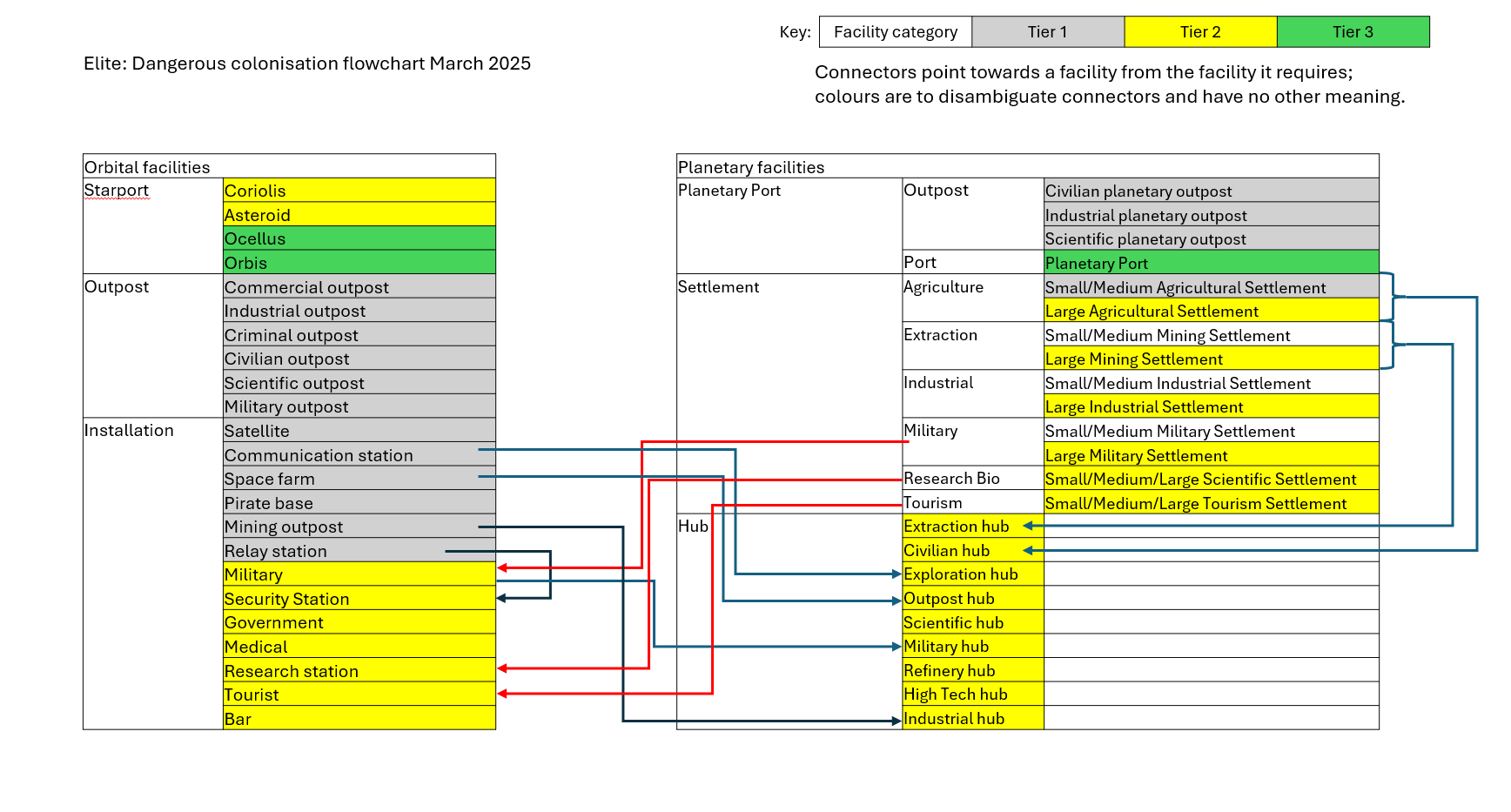Select the Refinery hub cell
Image resolution: width=1511 pixels, height=812 pixels.
point(973,670)
